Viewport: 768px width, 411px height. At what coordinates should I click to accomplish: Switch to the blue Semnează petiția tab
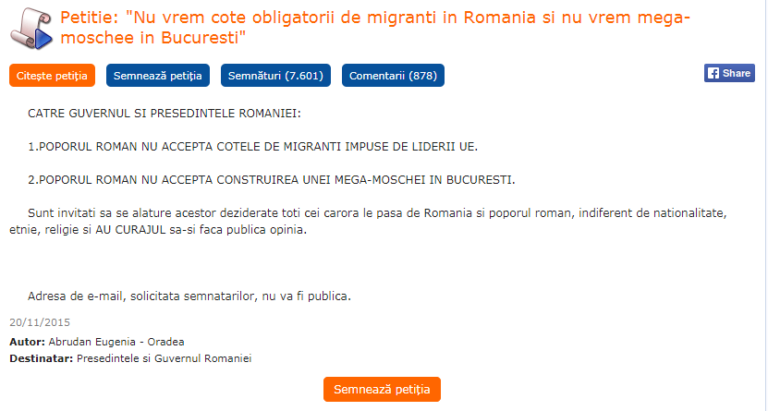(x=158, y=76)
